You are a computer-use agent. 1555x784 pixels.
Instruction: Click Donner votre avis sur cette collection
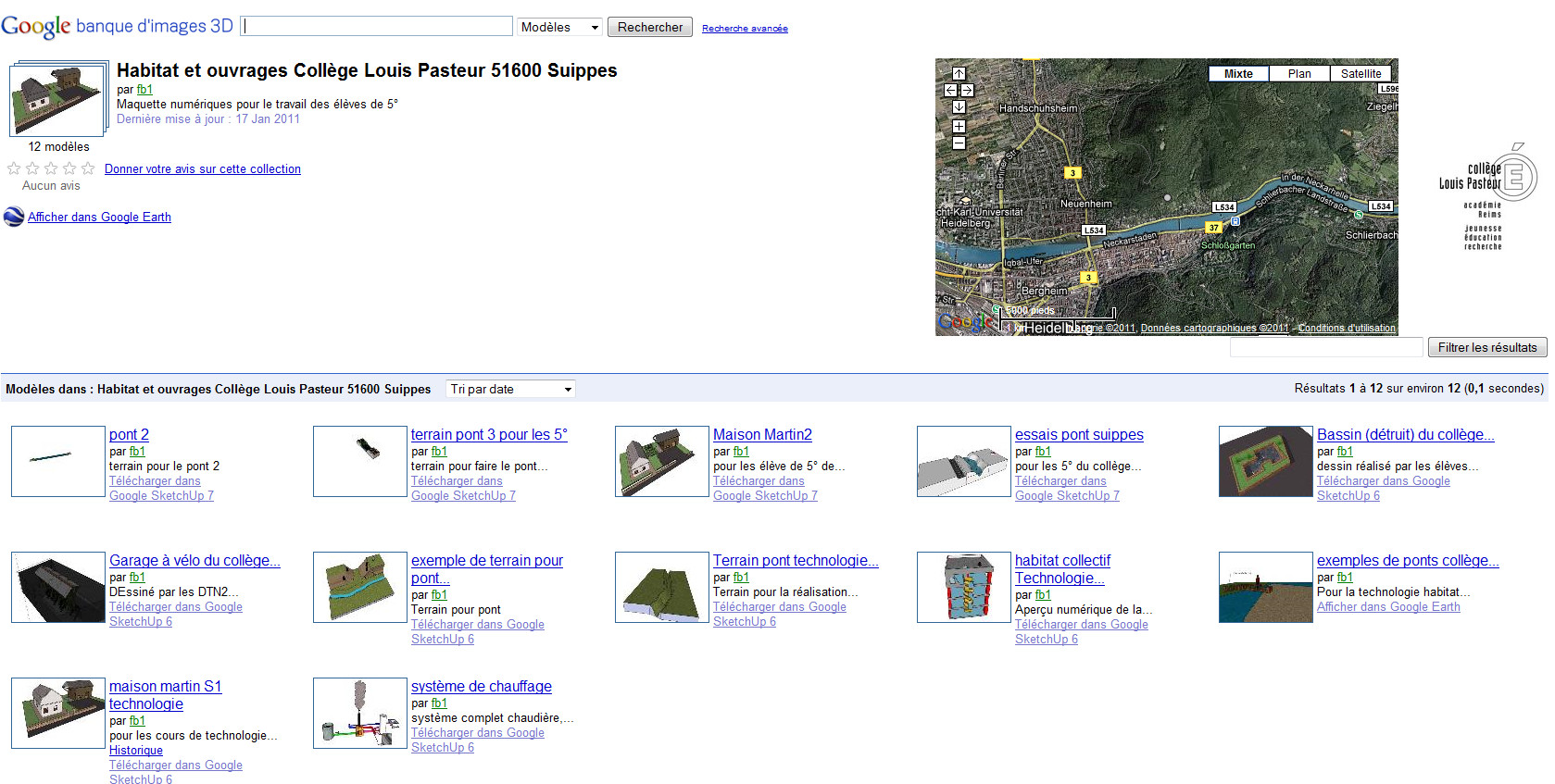203,168
